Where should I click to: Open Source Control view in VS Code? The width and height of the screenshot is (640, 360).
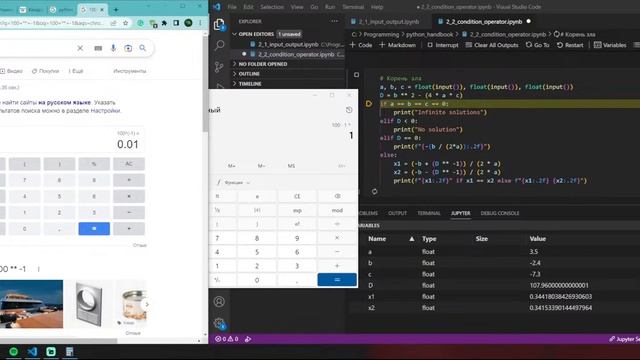pyautogui.click(x=219, y=67)
